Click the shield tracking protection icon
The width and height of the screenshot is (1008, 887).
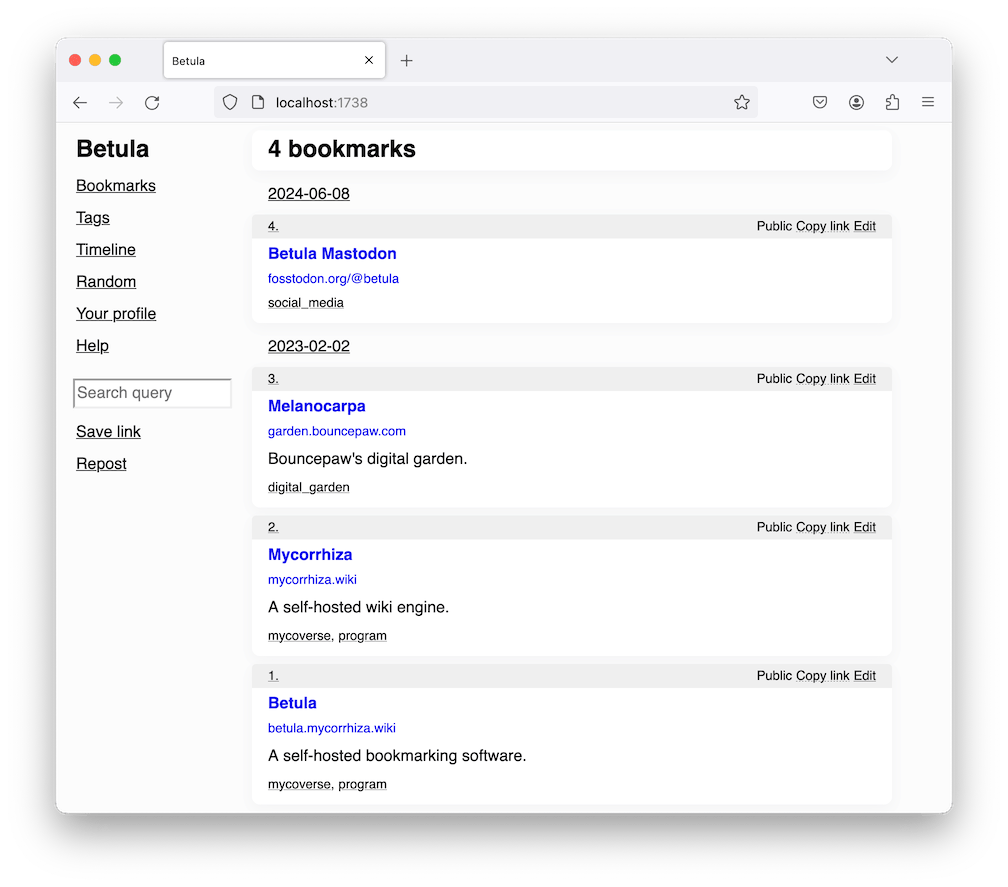(230, 102)
